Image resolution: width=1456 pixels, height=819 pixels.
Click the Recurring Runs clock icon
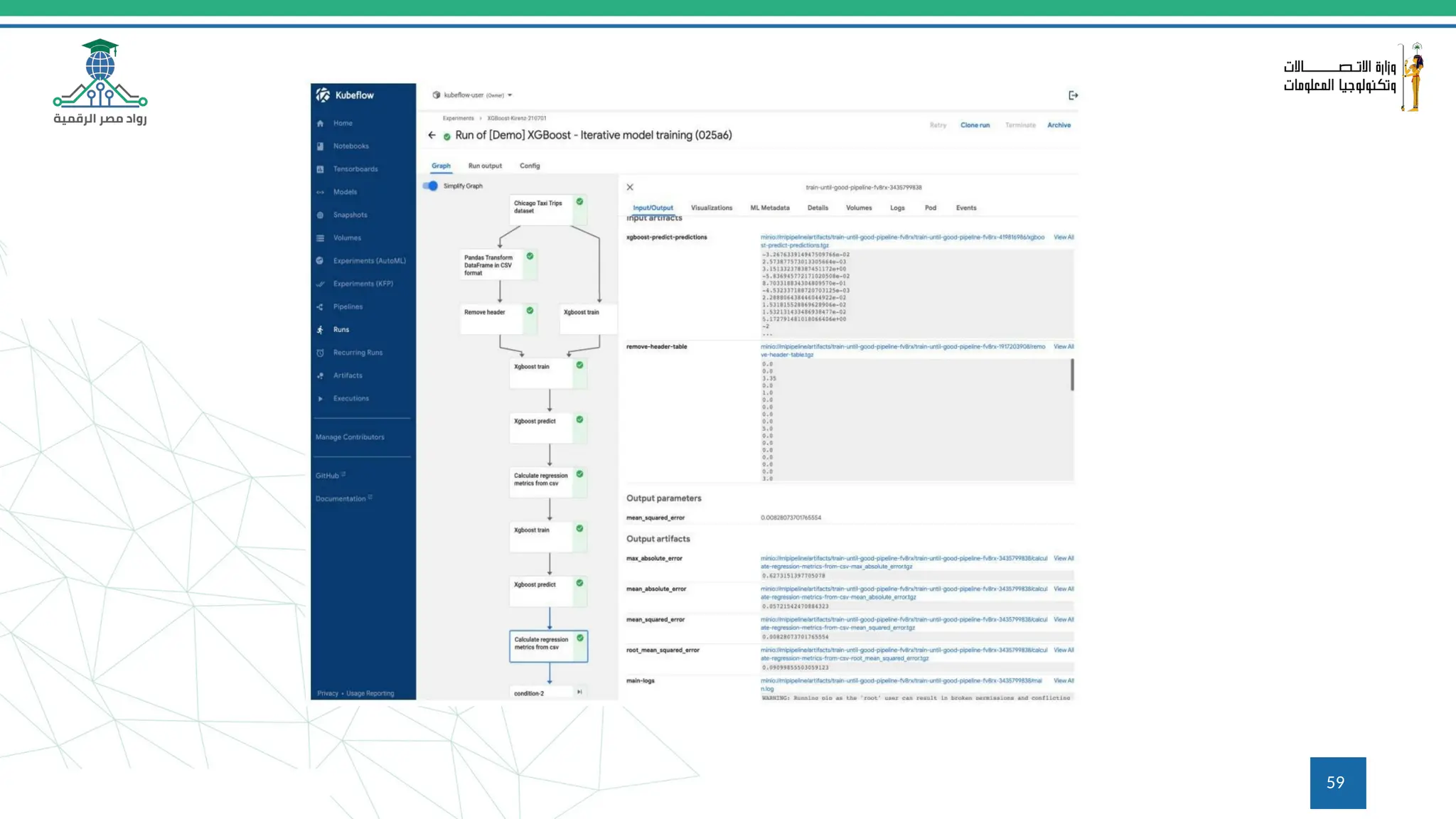[x=320, y=353]
